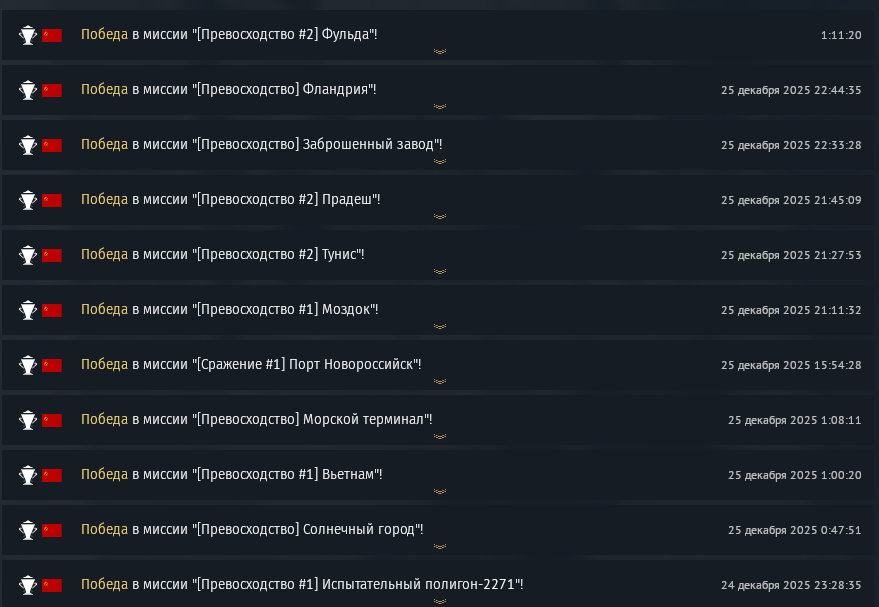Image resolution: width=879 pixels, height=607 pixels.
Task: Expand details for Солнечный город mission
Action: click(x=439, y=546)
